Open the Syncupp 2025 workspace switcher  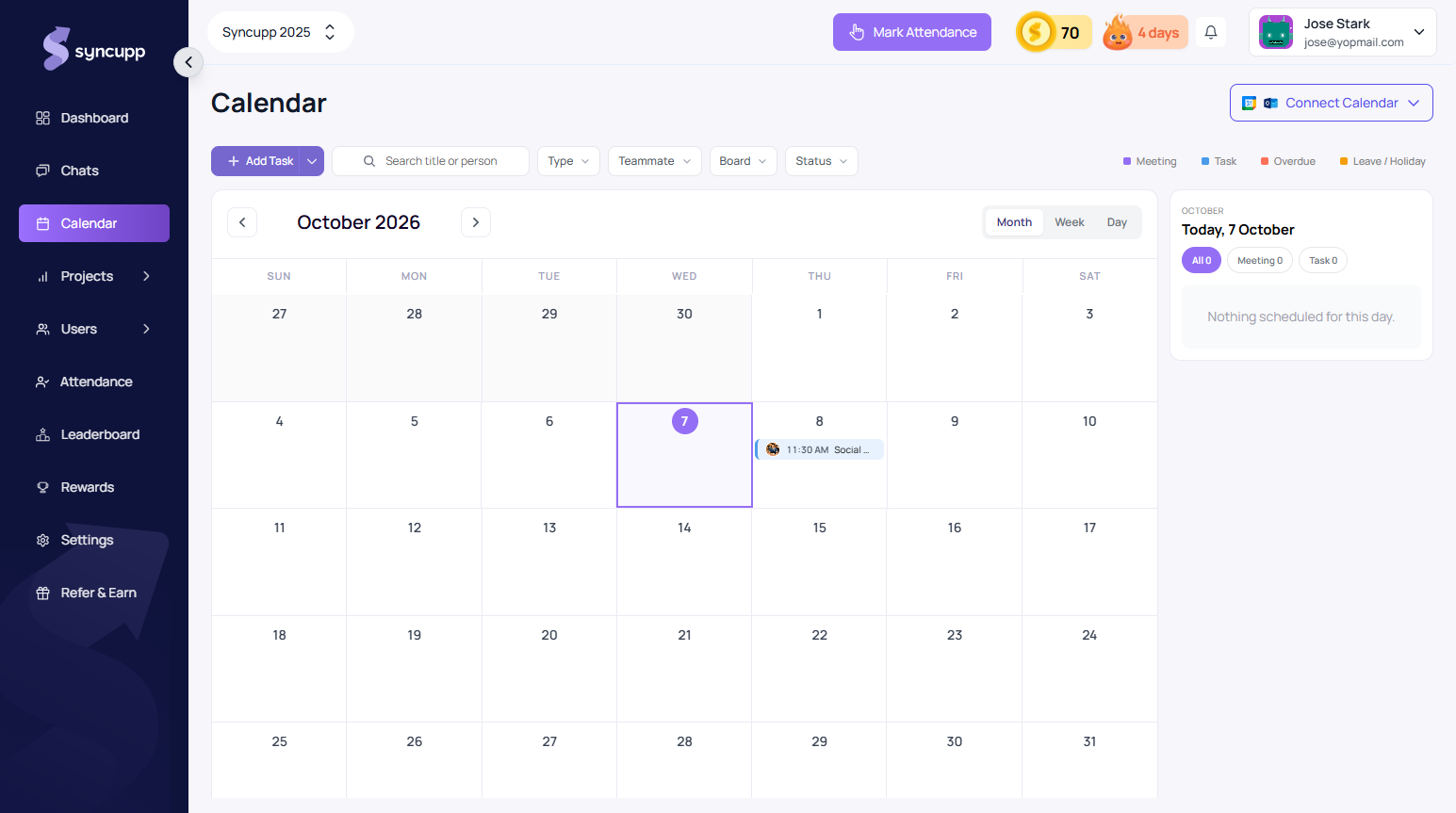[x=280, y=32]
